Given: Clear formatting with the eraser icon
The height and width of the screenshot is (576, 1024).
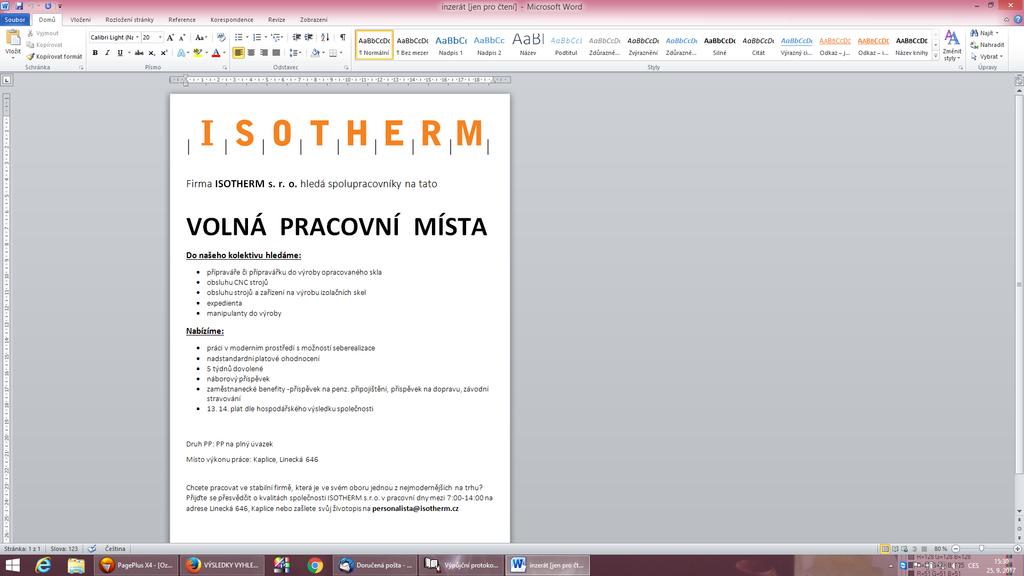Looking at the screenshot, I should (x=221, y=38).
